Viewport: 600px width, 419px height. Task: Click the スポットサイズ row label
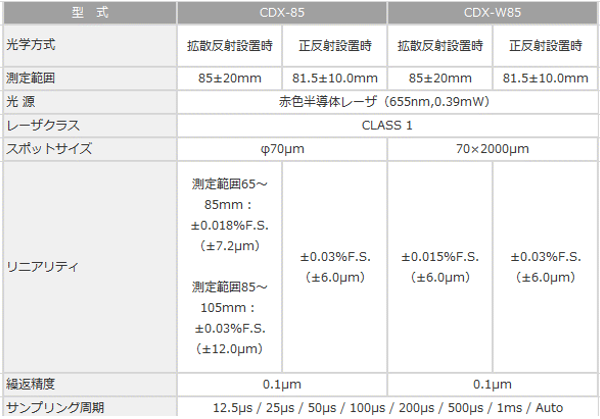(48, 148)
